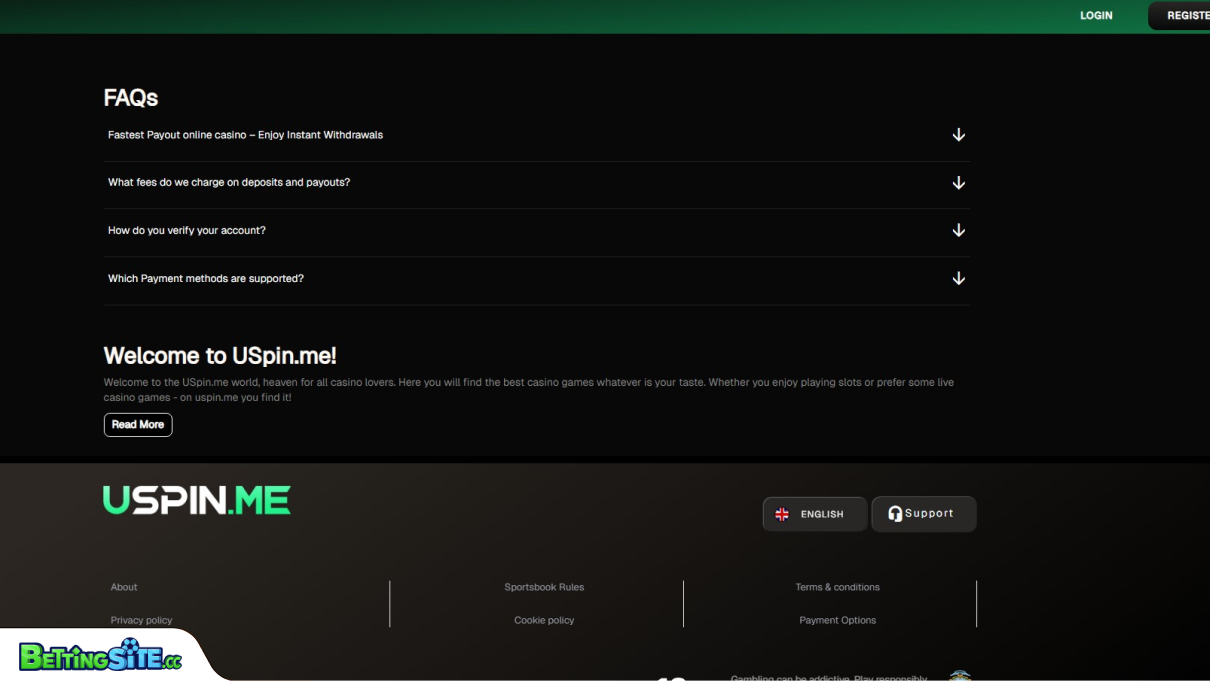The width and height of the screenshot is (1210, 681).
Task: Open the Cookie policy link
Action: click(544, 620)
